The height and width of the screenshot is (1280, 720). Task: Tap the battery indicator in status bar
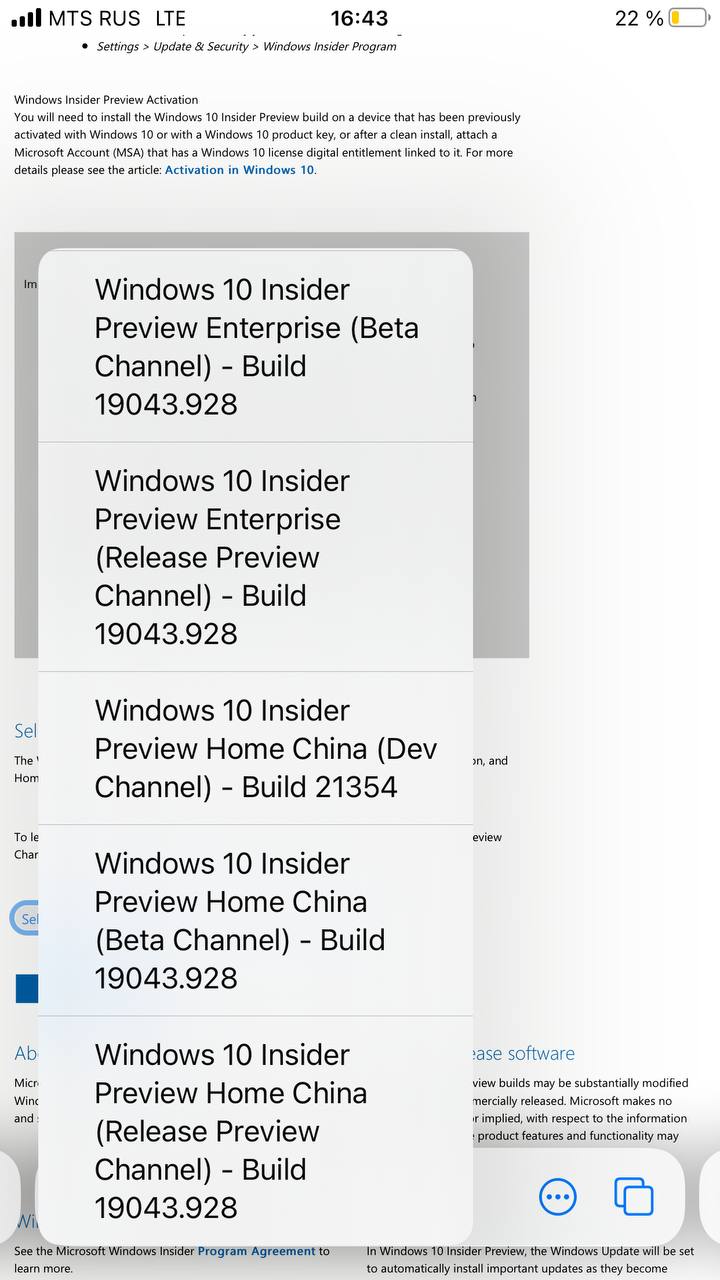(x=688, y=18)
